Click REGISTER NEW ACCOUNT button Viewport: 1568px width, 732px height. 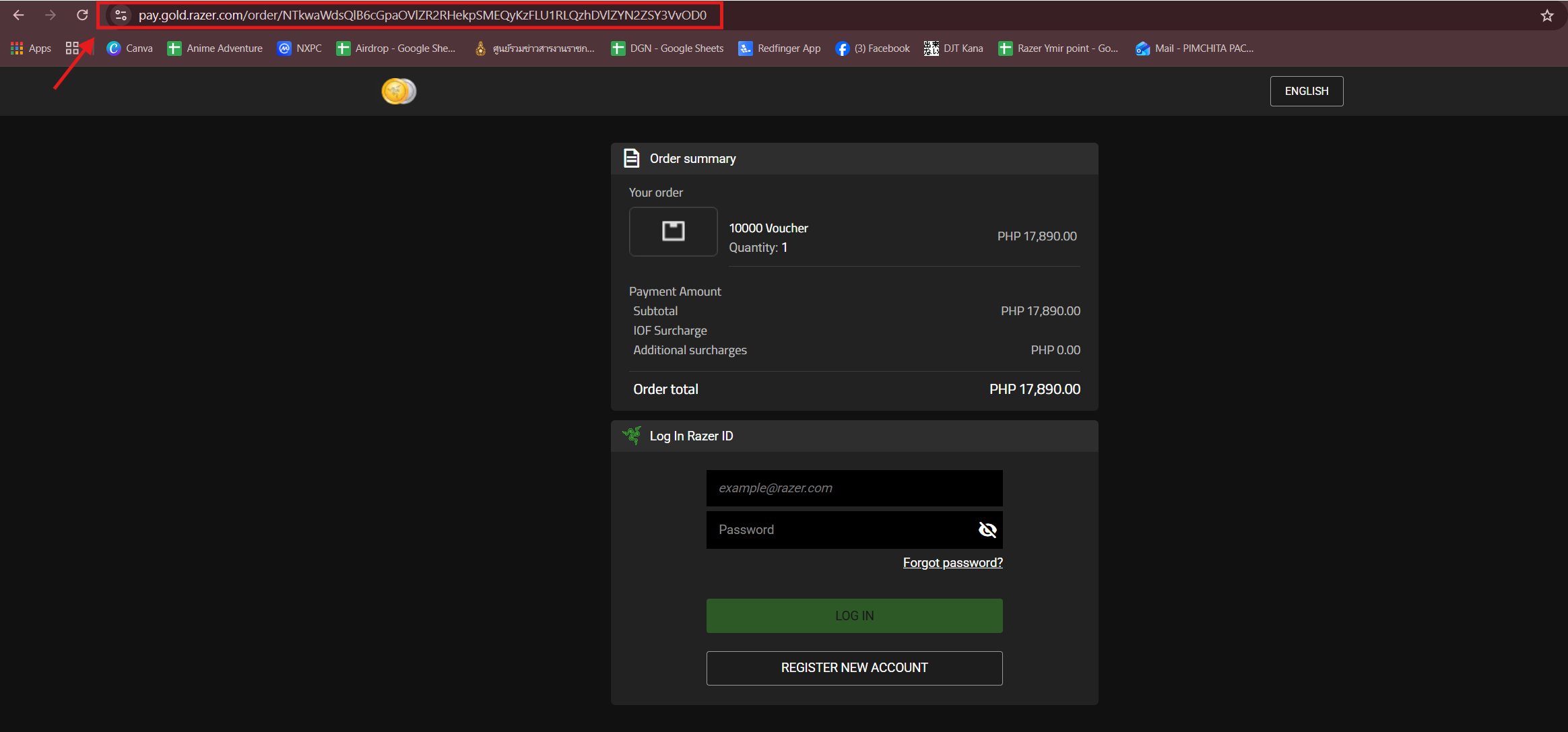(854, 668)
